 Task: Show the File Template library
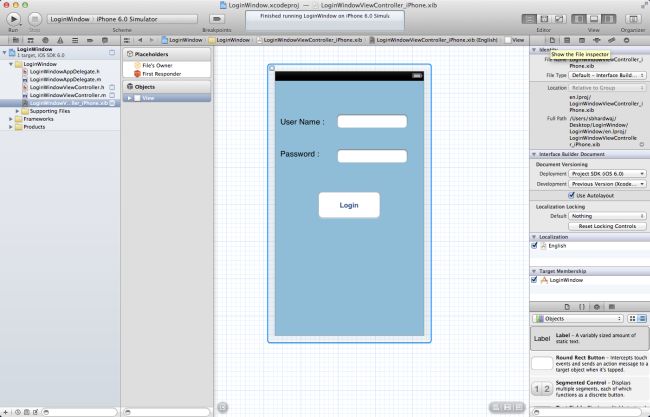567,307
